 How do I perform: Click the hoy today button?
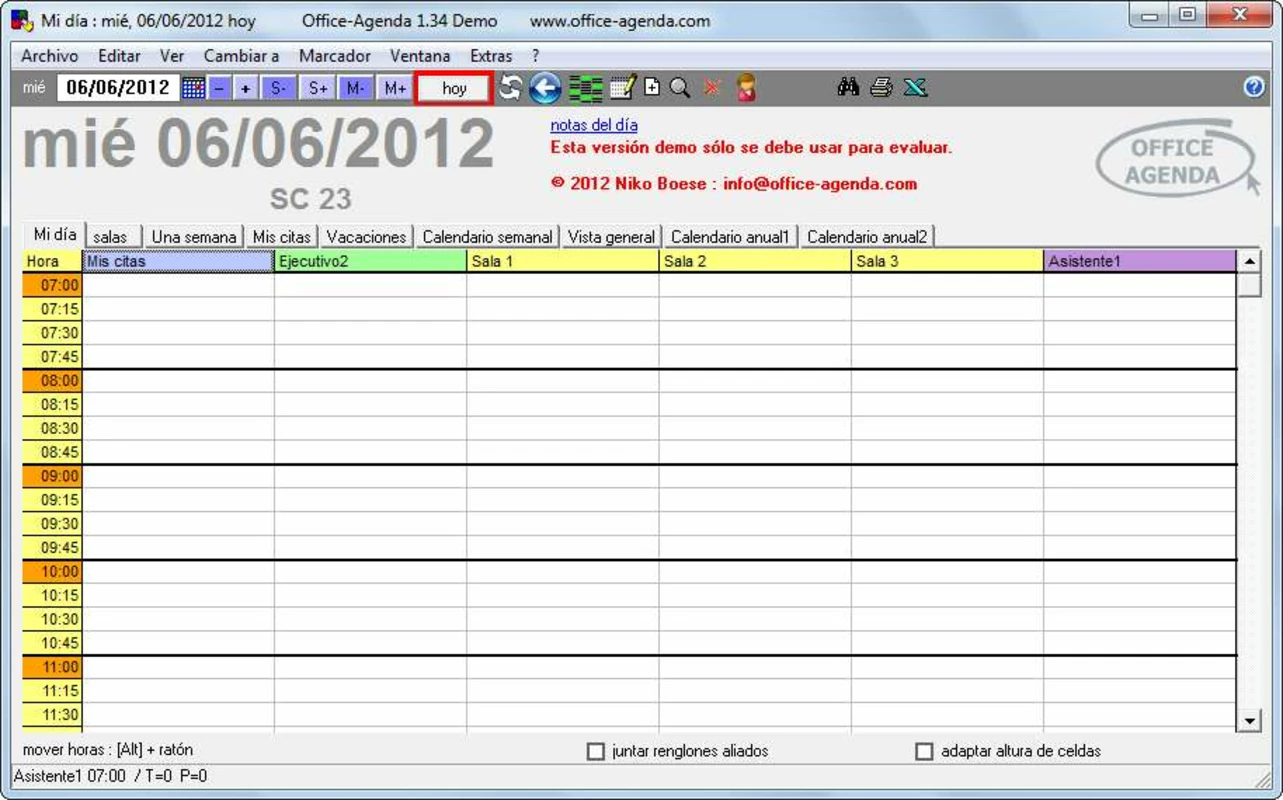(454, 88)
